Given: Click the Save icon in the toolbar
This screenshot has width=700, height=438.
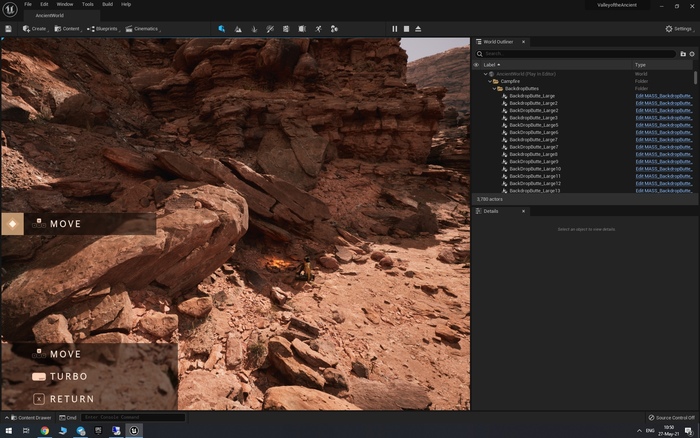Looking at the screenshot, I should click(x=8, y=29).
